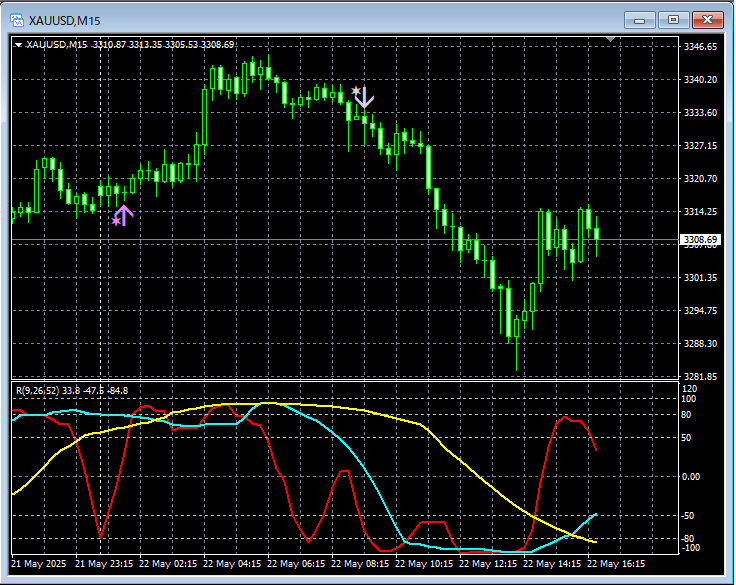Click the chart shift triangle marker at top
The image size is (736, 585).
[x=610, y=39]
